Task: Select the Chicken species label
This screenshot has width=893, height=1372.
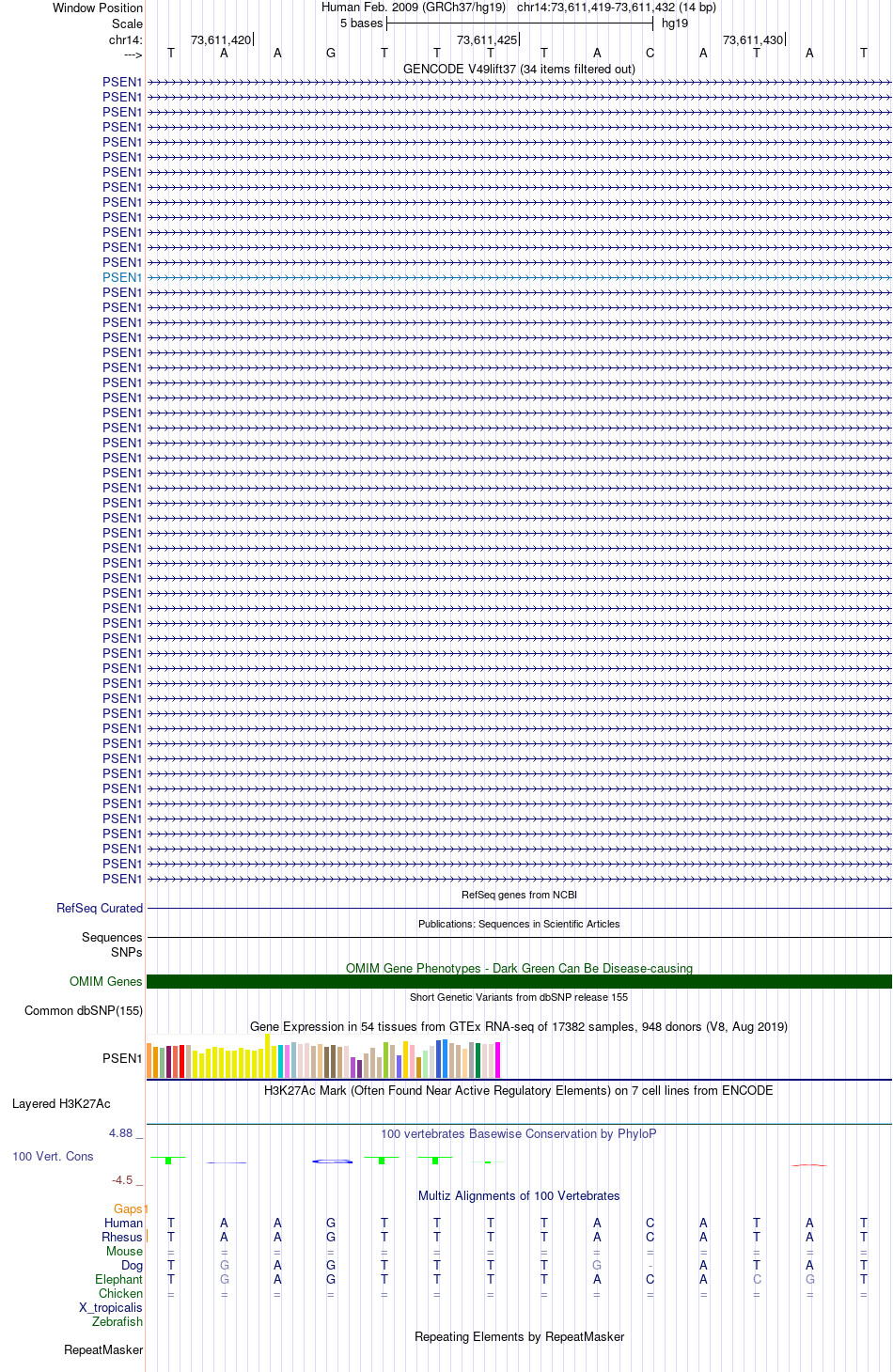Action: click(x=120, y=1293)
